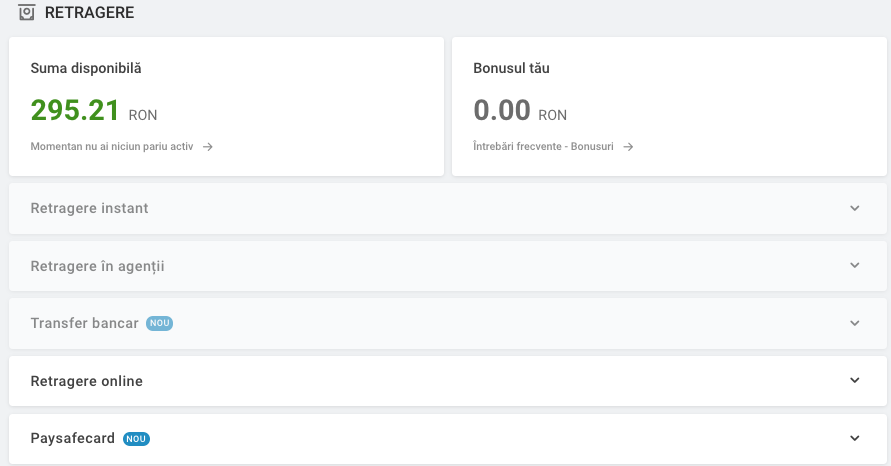This screenshot has width=891, height=466.
Task: Click the NOU badge beside Transfer bancar
Action: click(x=160, y=323)
